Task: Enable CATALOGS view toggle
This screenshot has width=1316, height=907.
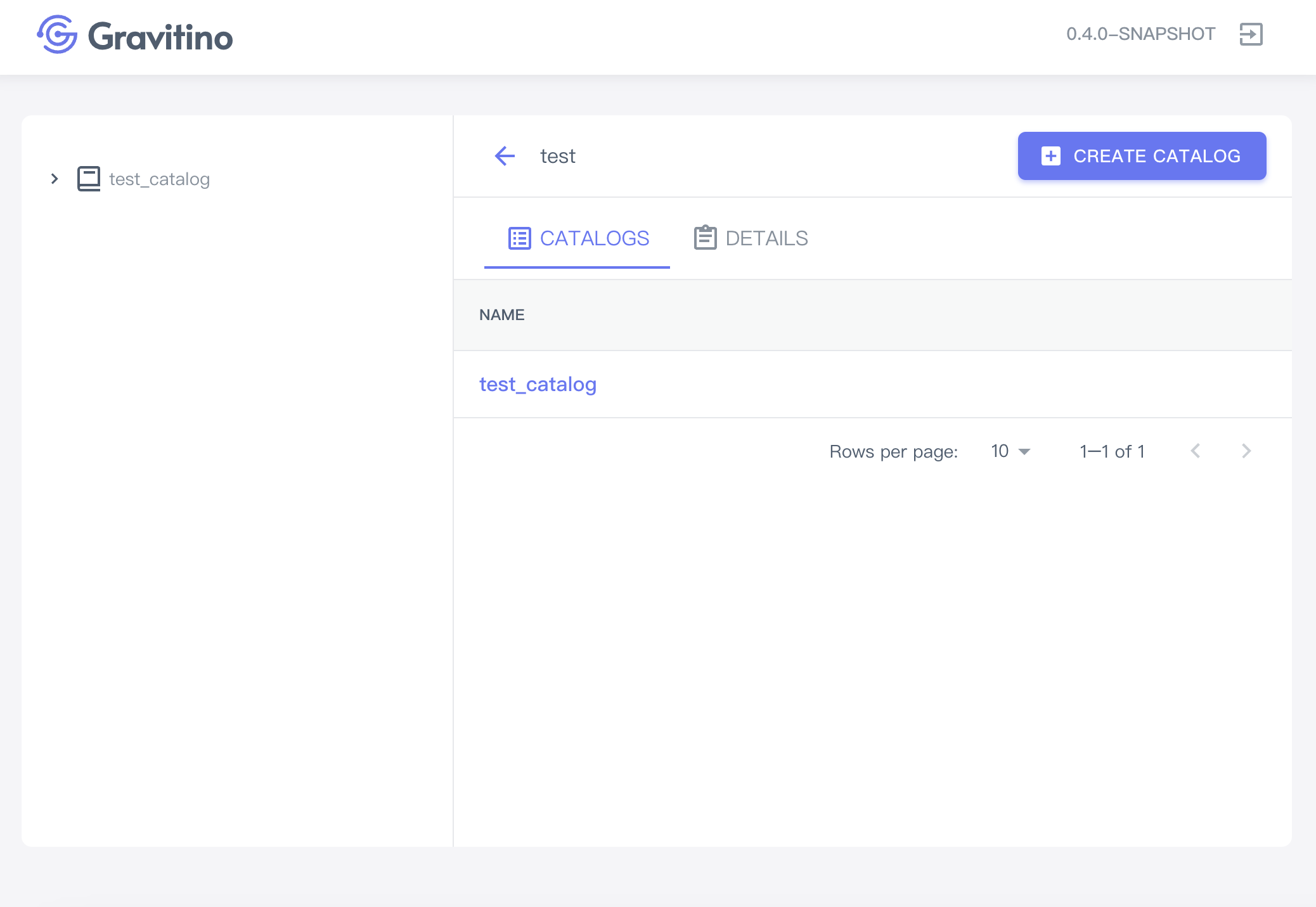Action: tap(577, 237)
